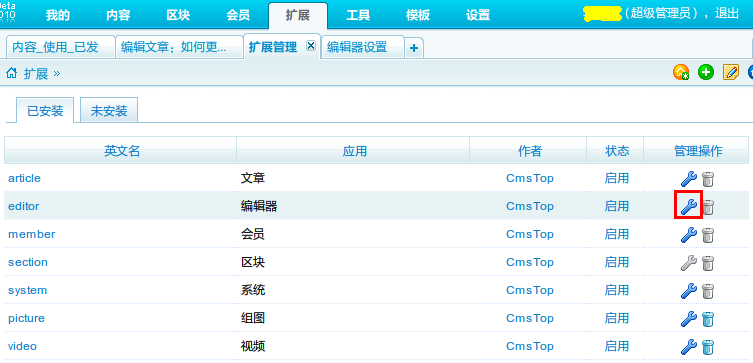Click 启用 status in section row

(617, 263)
